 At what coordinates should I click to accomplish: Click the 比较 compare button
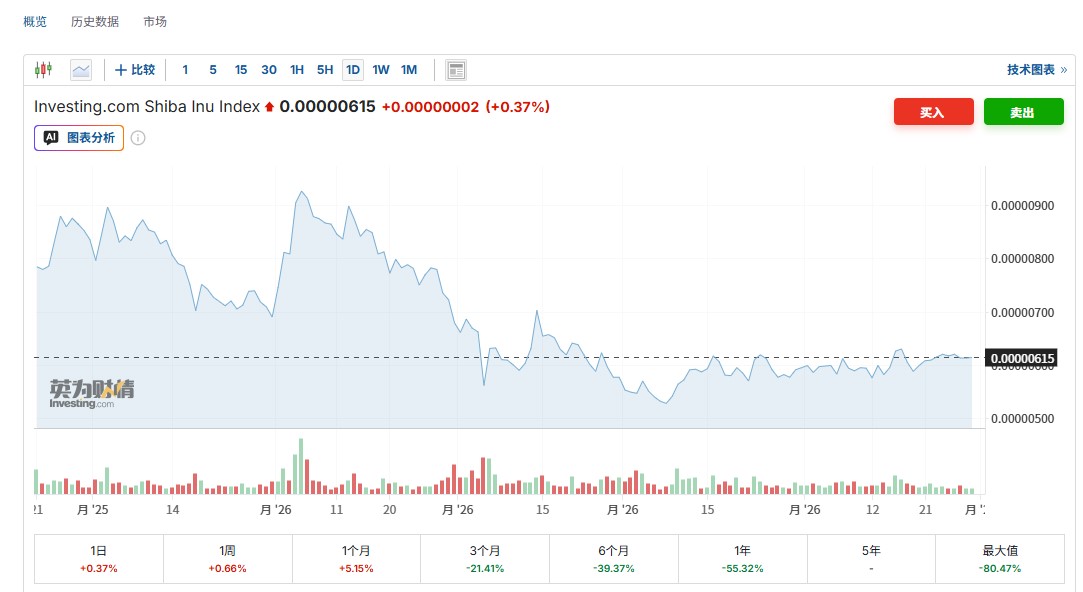pos(135,70)
